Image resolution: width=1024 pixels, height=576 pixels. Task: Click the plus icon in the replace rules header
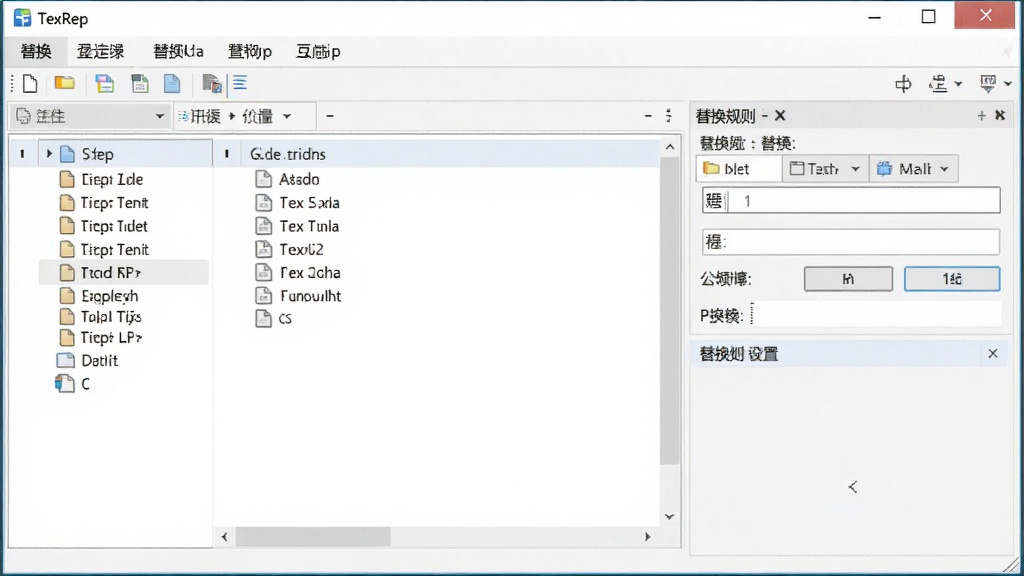[981, 116]
